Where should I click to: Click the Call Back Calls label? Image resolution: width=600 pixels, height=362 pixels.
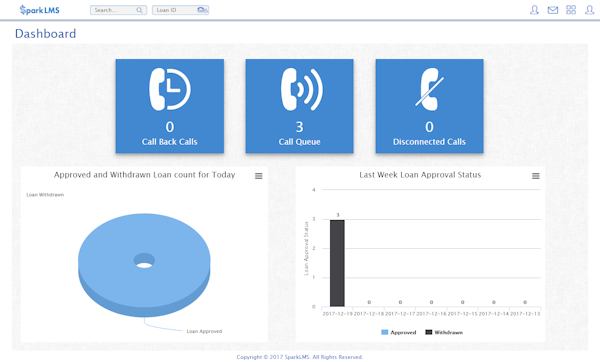tap(170, 142)
